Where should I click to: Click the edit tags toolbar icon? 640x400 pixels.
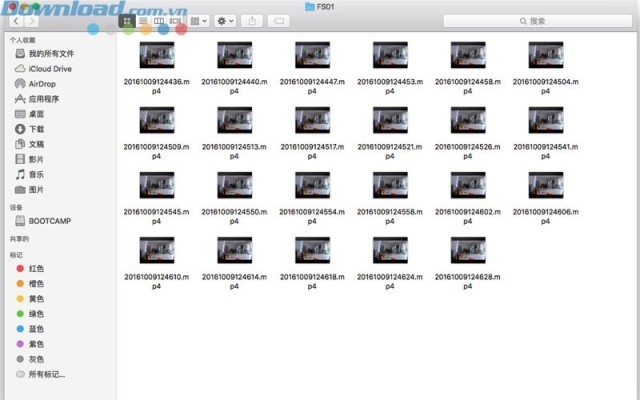pos(279,20)
